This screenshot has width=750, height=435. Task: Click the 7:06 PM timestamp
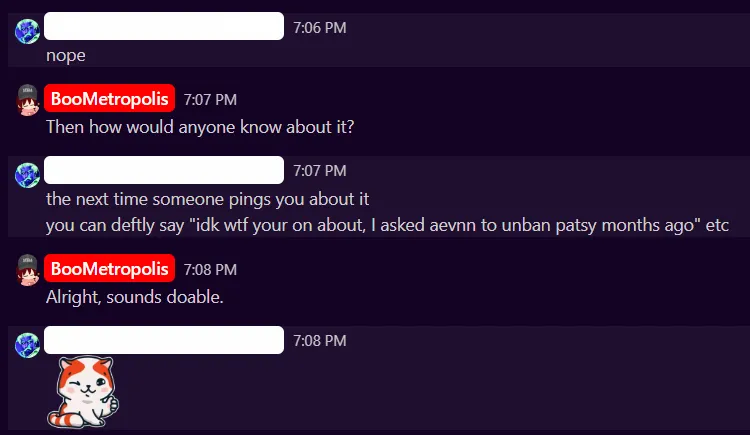320,28
